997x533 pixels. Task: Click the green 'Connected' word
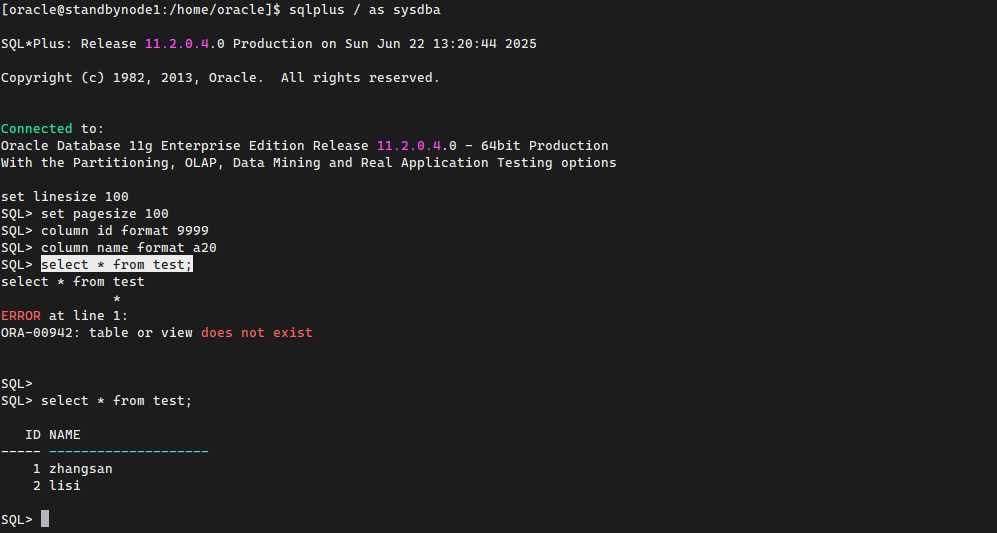pos(37,128)
